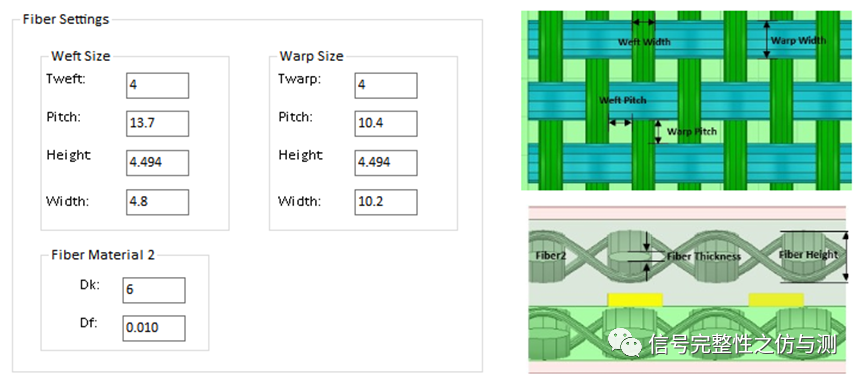Click the Dk field in Fiber Material 2
The image size is (865, 382).
154,290
